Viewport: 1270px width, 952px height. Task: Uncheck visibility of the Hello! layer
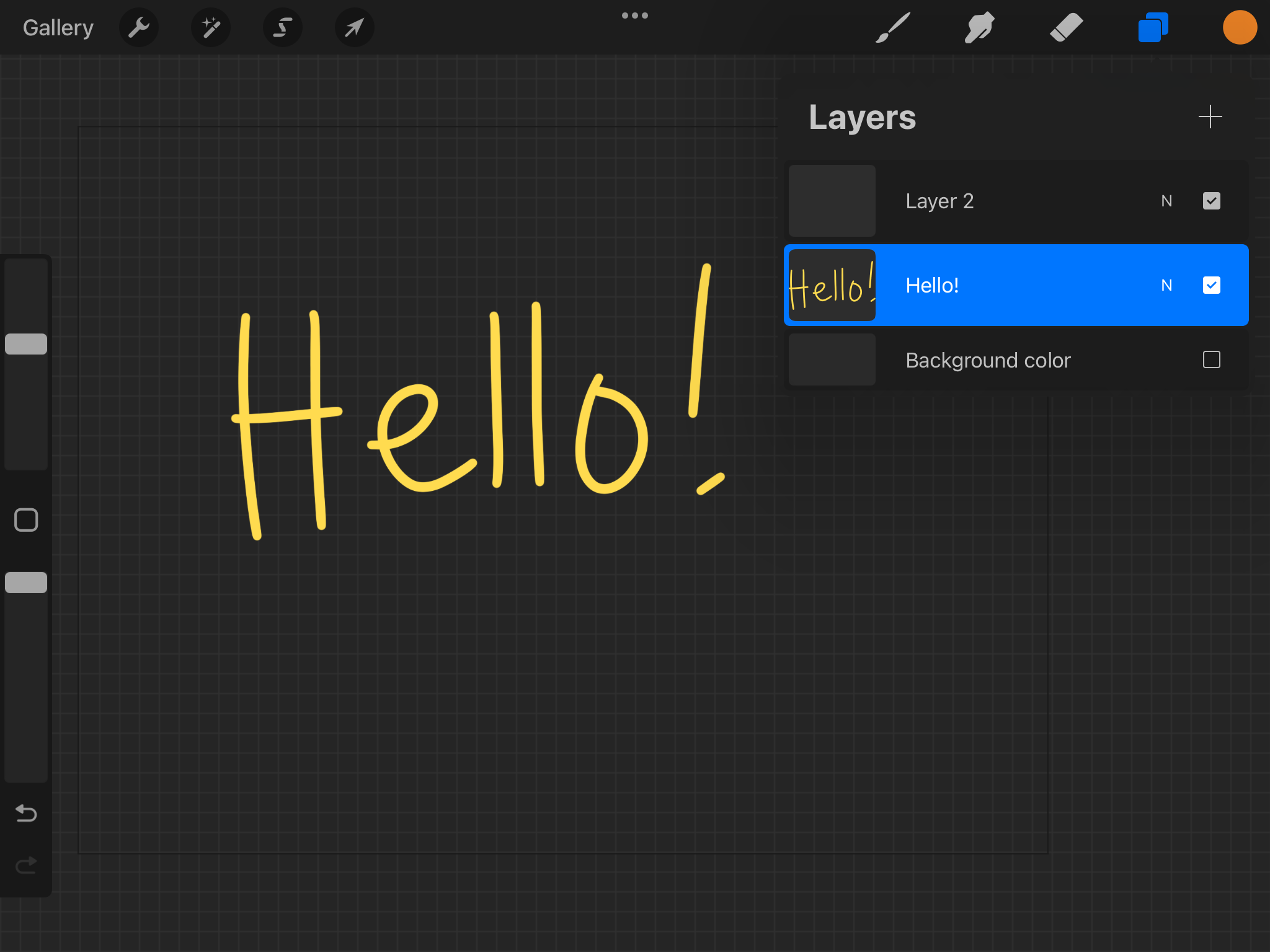[1211, 285]
